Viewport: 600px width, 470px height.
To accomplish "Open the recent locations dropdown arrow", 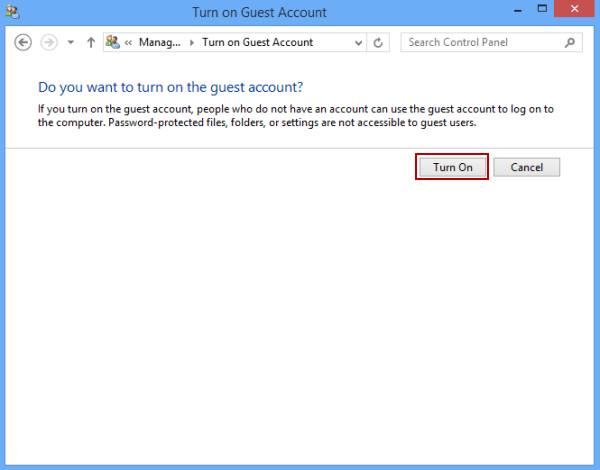I will (x=70, y=43).
